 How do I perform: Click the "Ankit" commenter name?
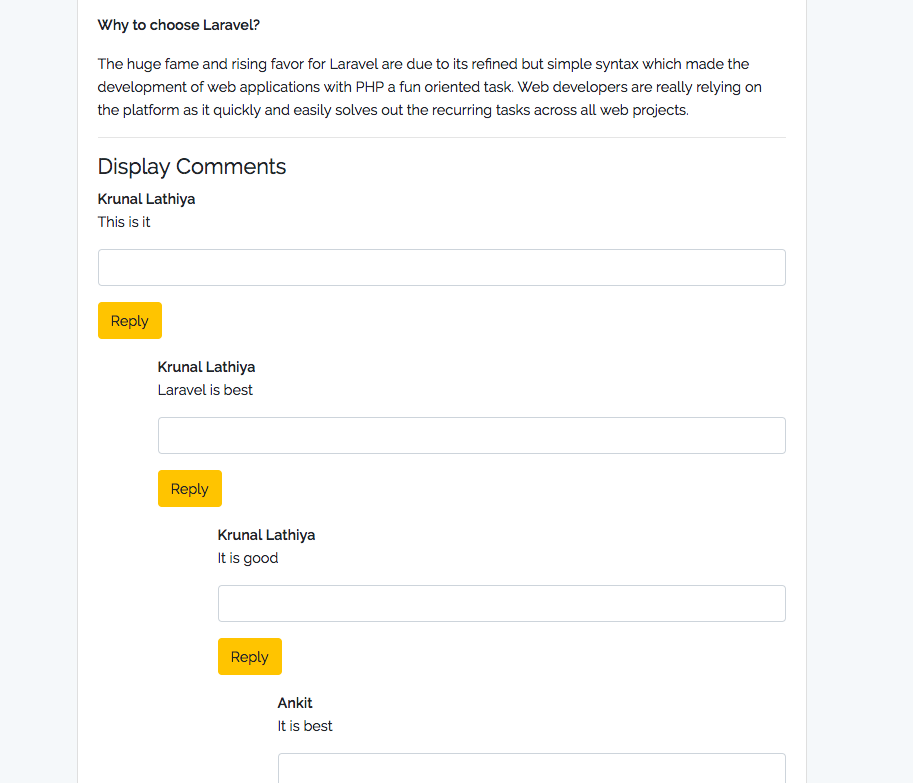(295, 703)
